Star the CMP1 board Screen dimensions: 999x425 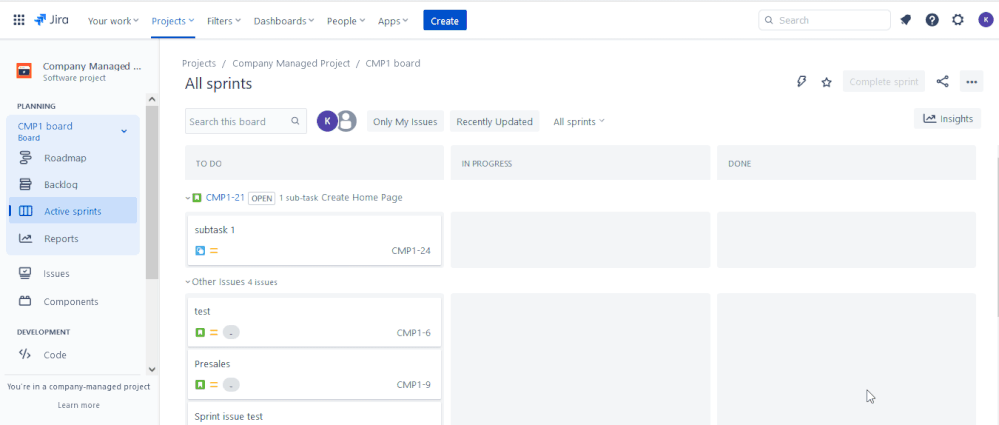pyautogui.click(x=826, y=82)
